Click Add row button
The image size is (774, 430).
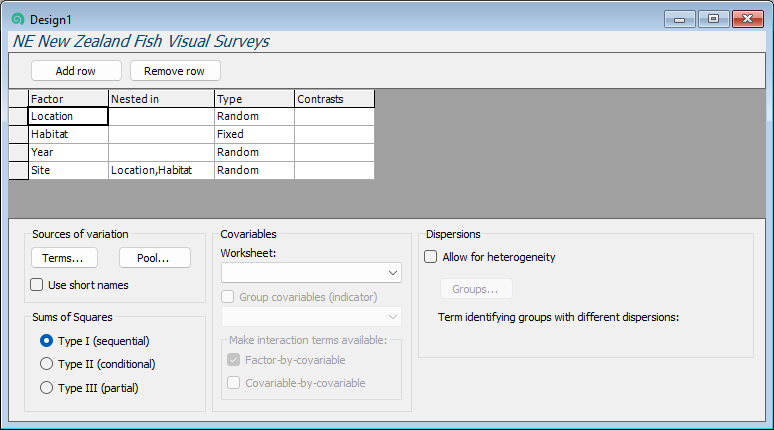(76, 71)
